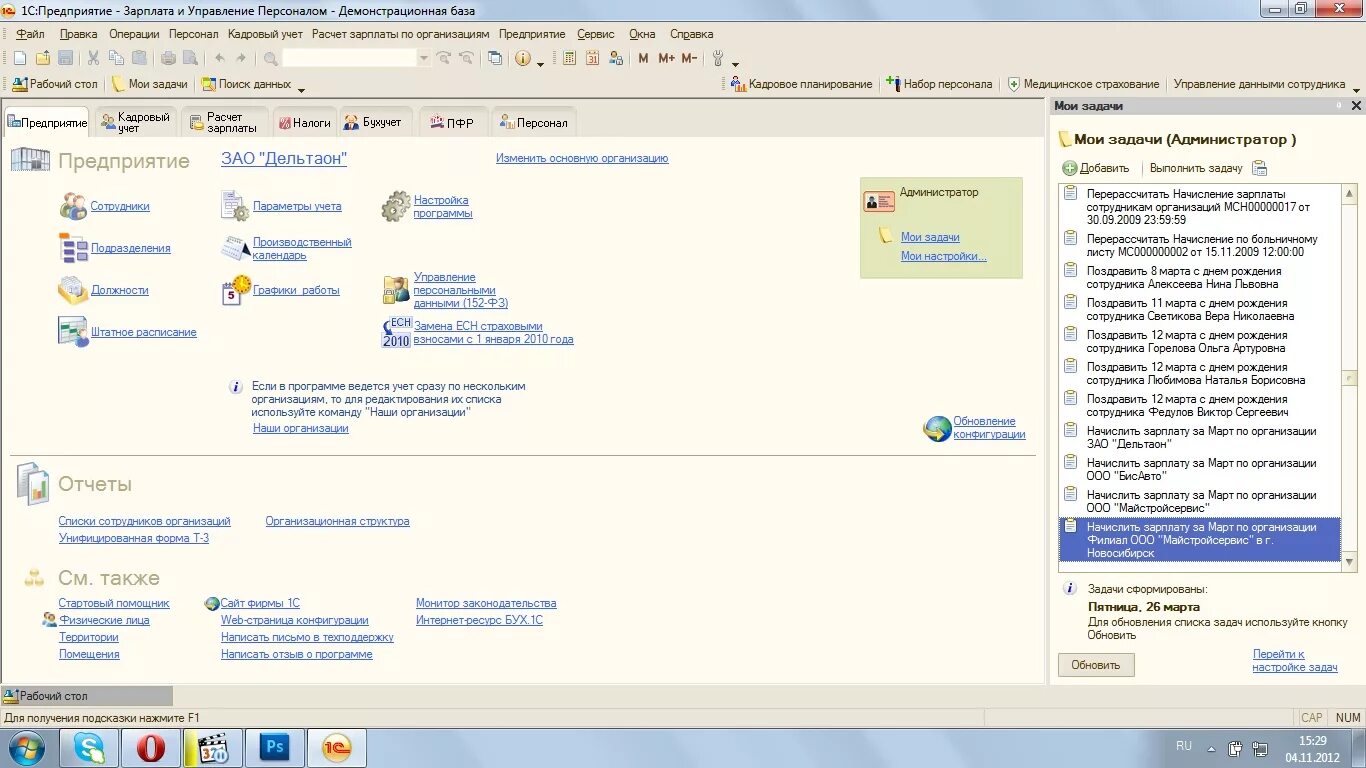Click the M+ memory toolbar icon

[x=667, y=57]
